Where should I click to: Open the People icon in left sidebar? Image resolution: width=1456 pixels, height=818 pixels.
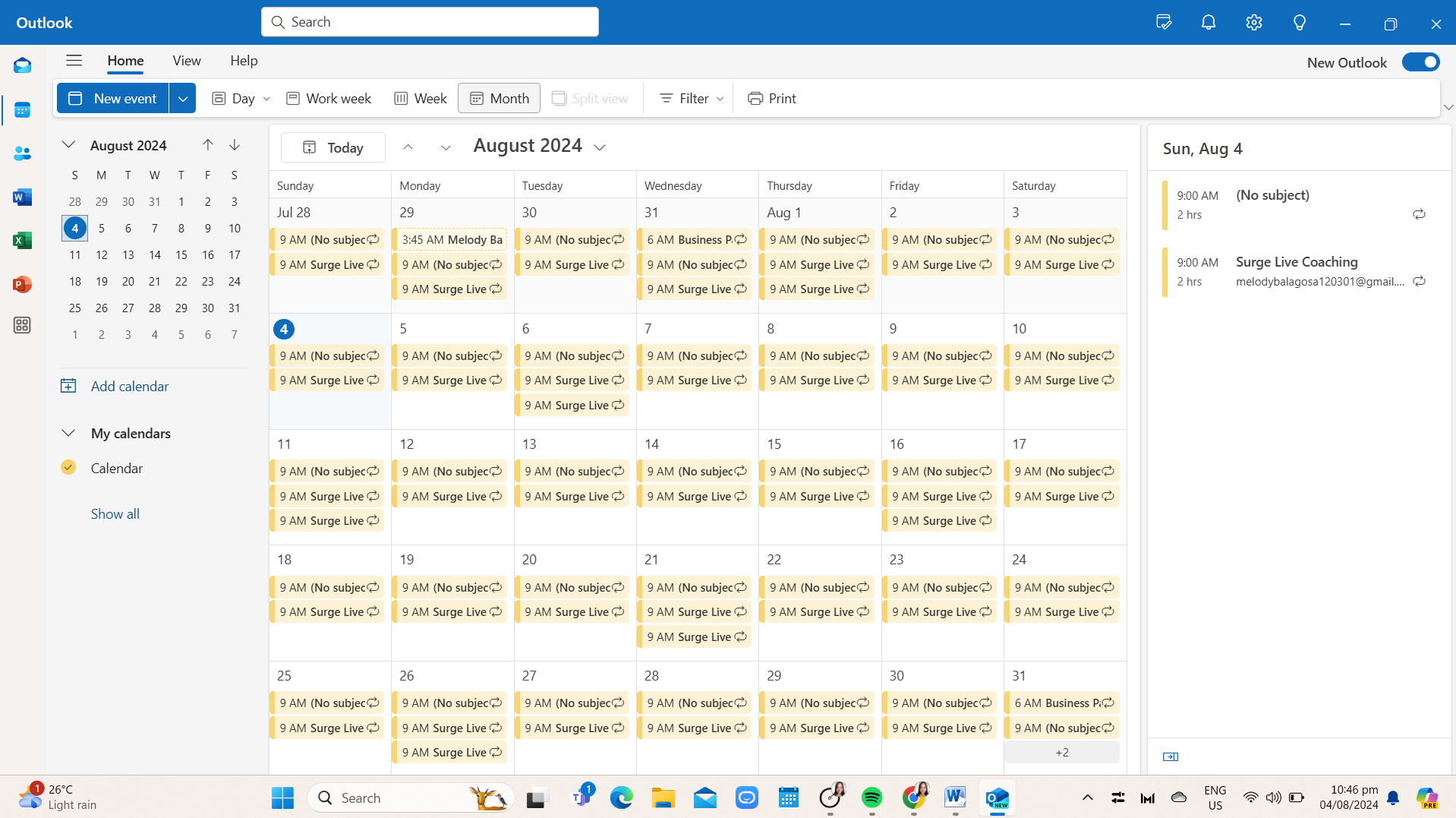(22, 153)
